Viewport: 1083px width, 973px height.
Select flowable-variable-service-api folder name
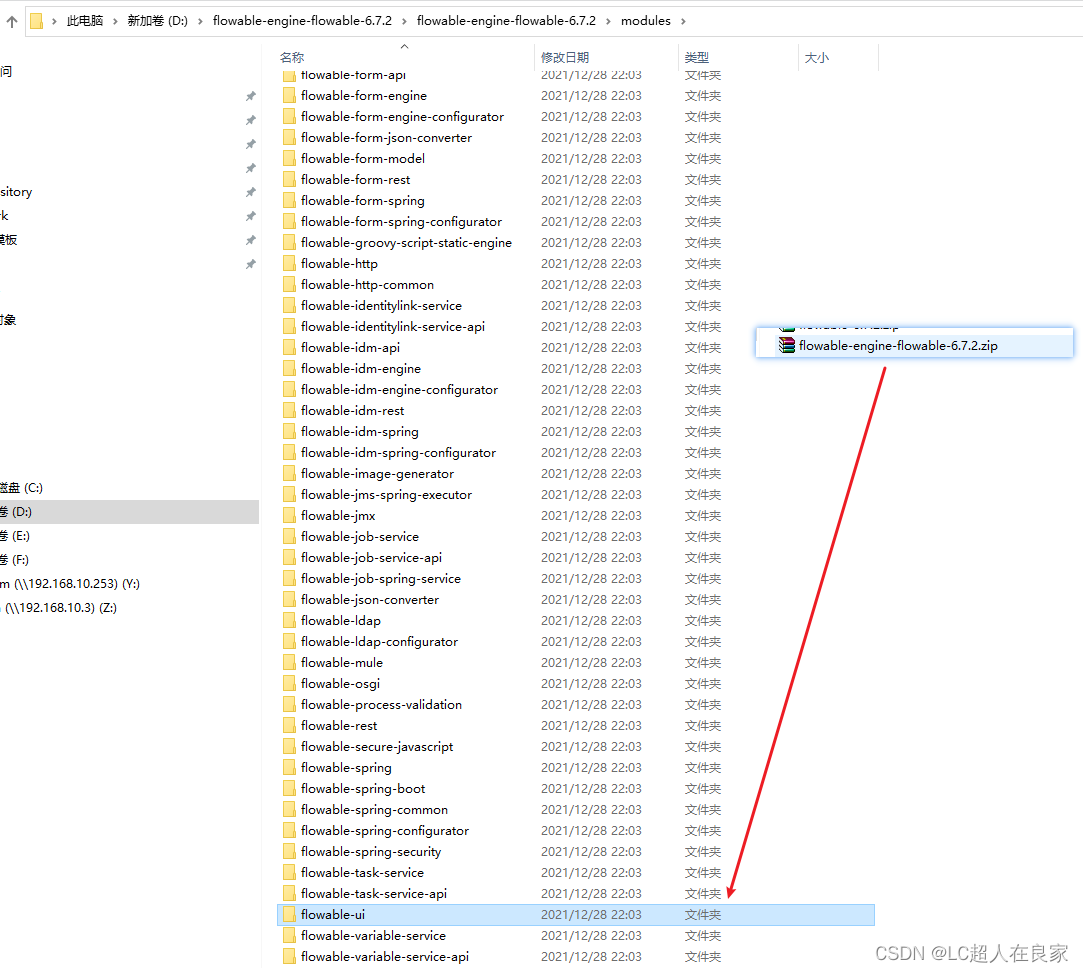[385, 957]
